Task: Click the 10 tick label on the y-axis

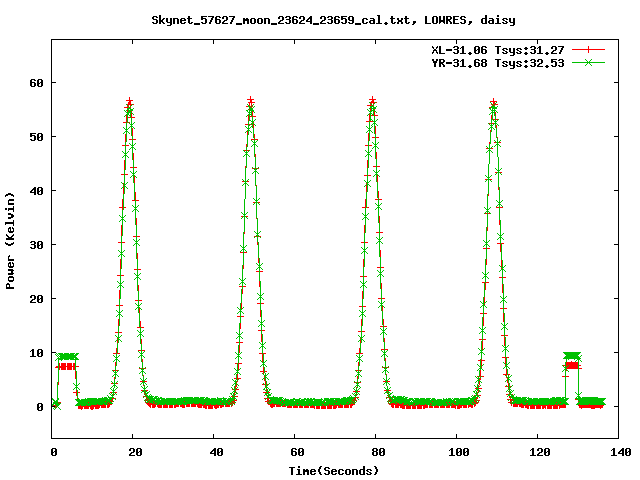Action: coord(36,353)
